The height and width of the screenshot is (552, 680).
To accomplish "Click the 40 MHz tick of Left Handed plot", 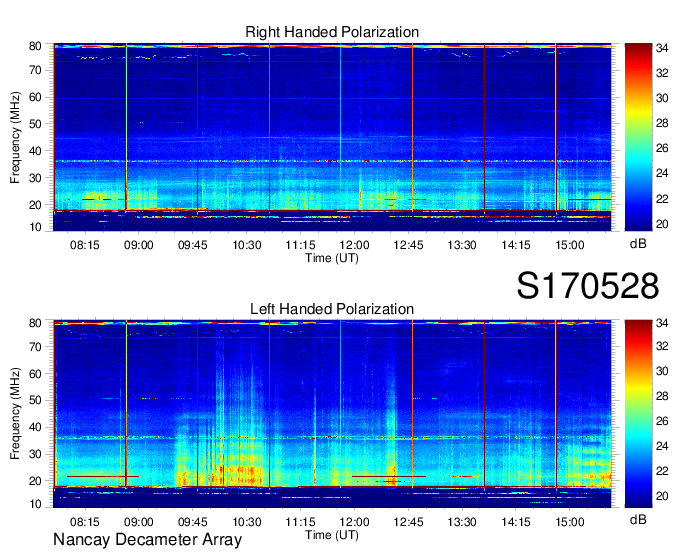I will pos(35,427).
